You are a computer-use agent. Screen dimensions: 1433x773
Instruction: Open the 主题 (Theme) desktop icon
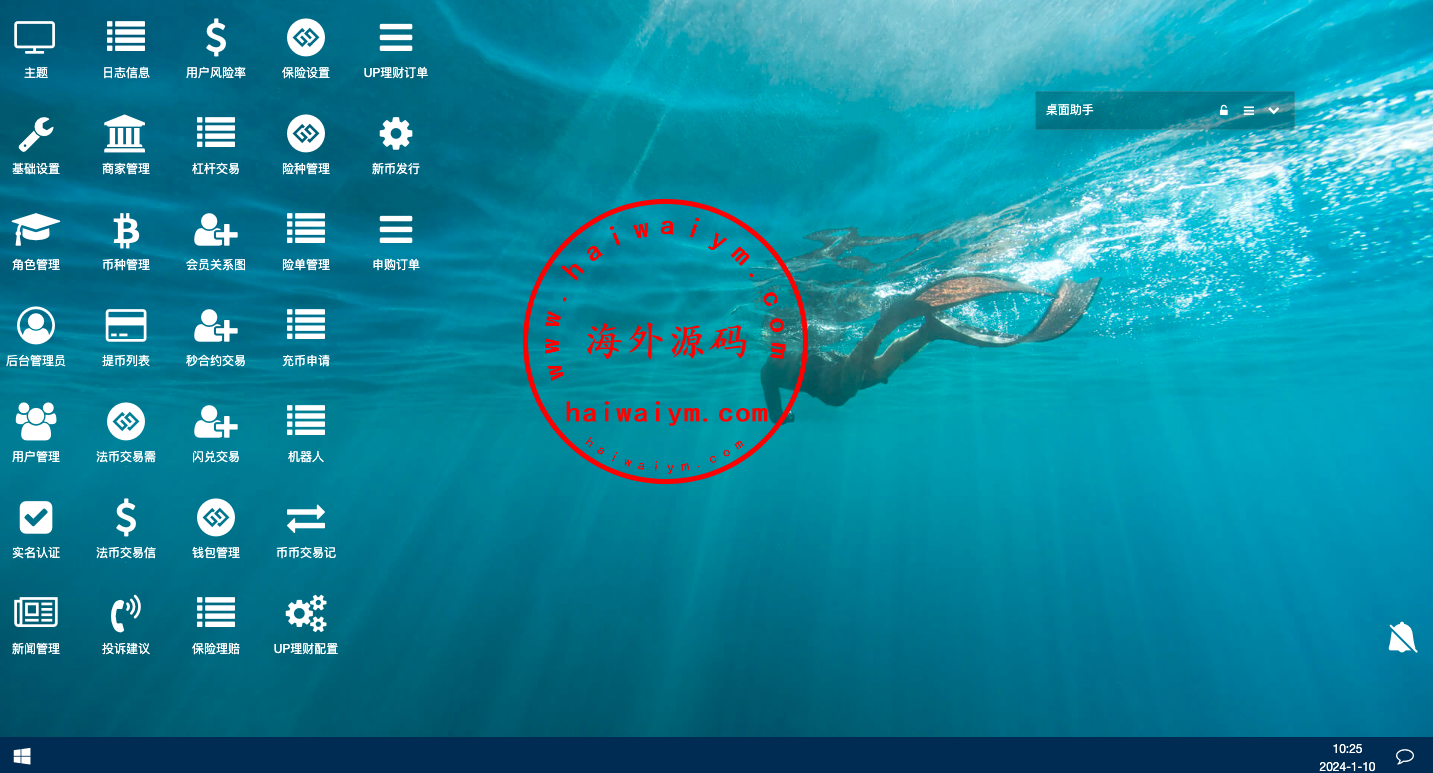[x=35, y=39]
